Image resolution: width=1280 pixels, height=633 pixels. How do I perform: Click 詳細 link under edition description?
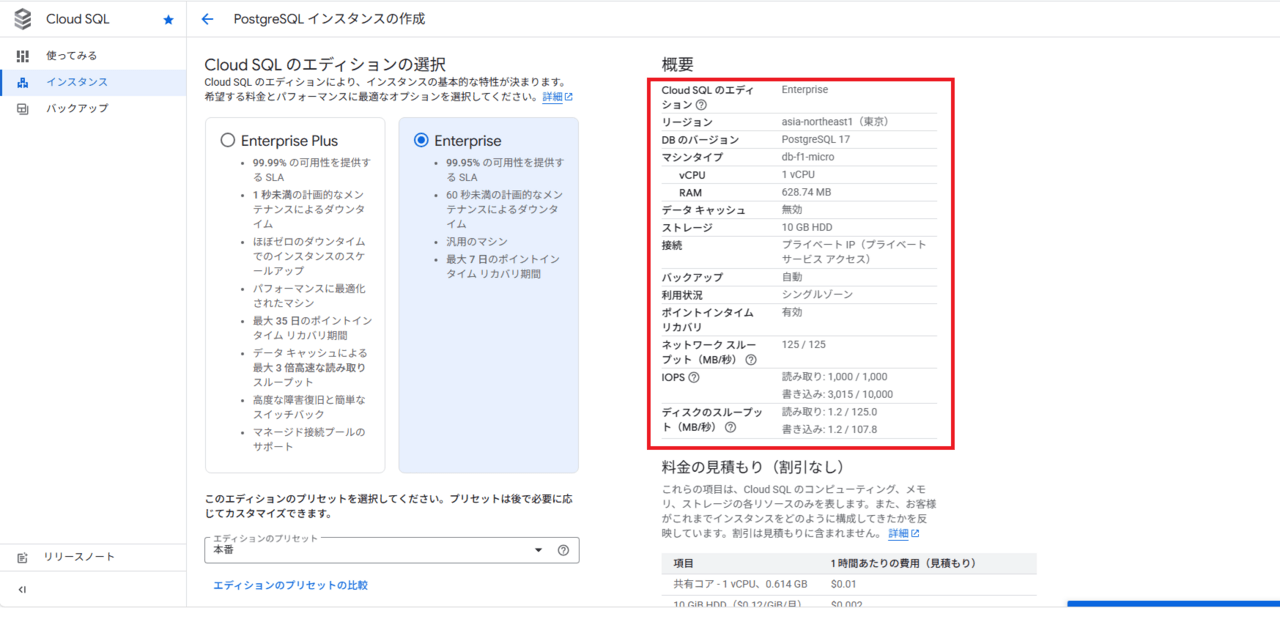[557, 97]
